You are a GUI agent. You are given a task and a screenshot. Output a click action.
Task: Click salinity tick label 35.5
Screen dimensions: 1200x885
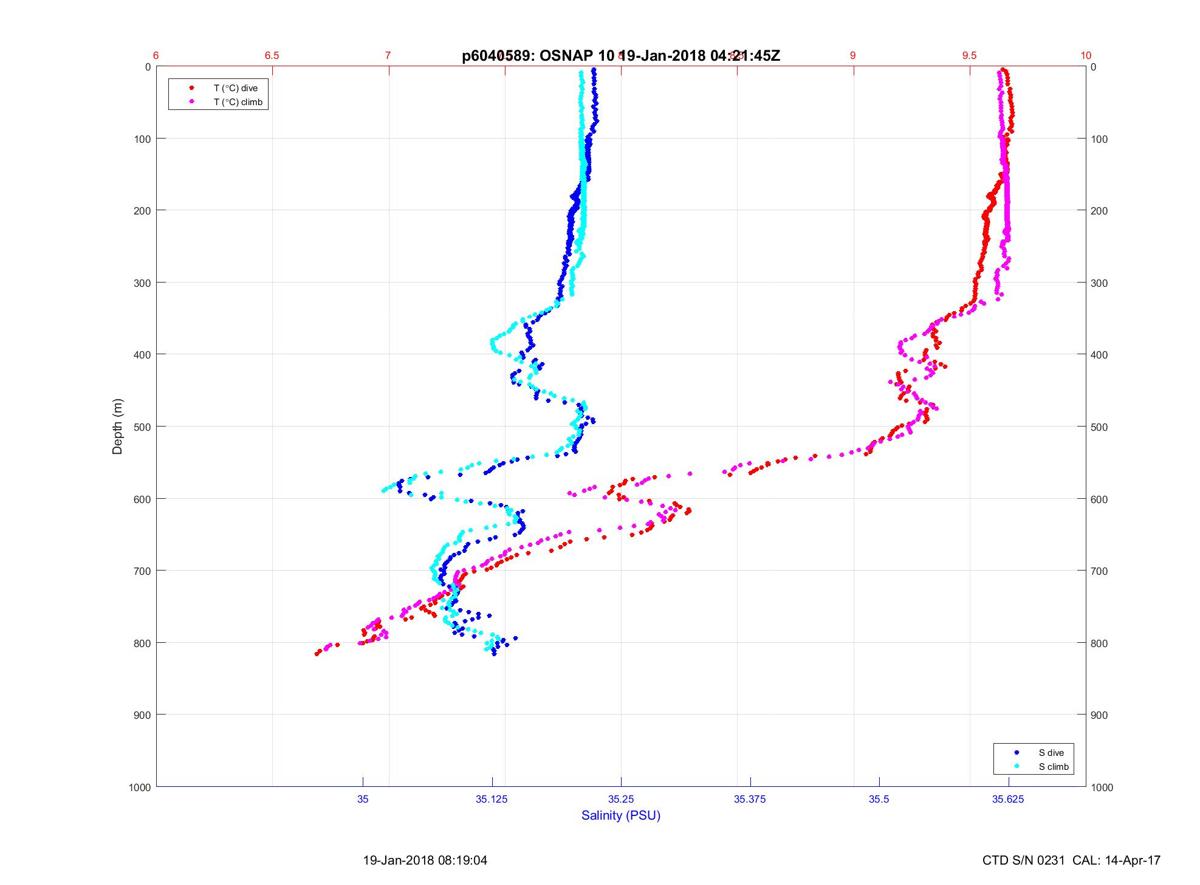tap(879, 799)
